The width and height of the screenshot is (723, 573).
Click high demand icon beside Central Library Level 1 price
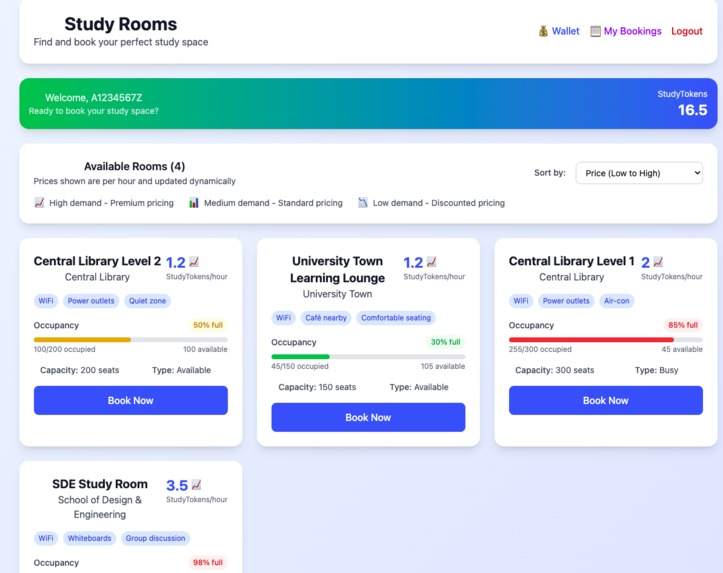coord(658,262)
